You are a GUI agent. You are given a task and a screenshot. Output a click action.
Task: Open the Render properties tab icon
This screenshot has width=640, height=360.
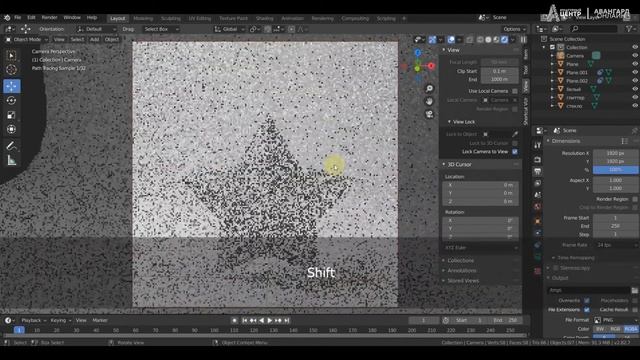click(537, 160)
